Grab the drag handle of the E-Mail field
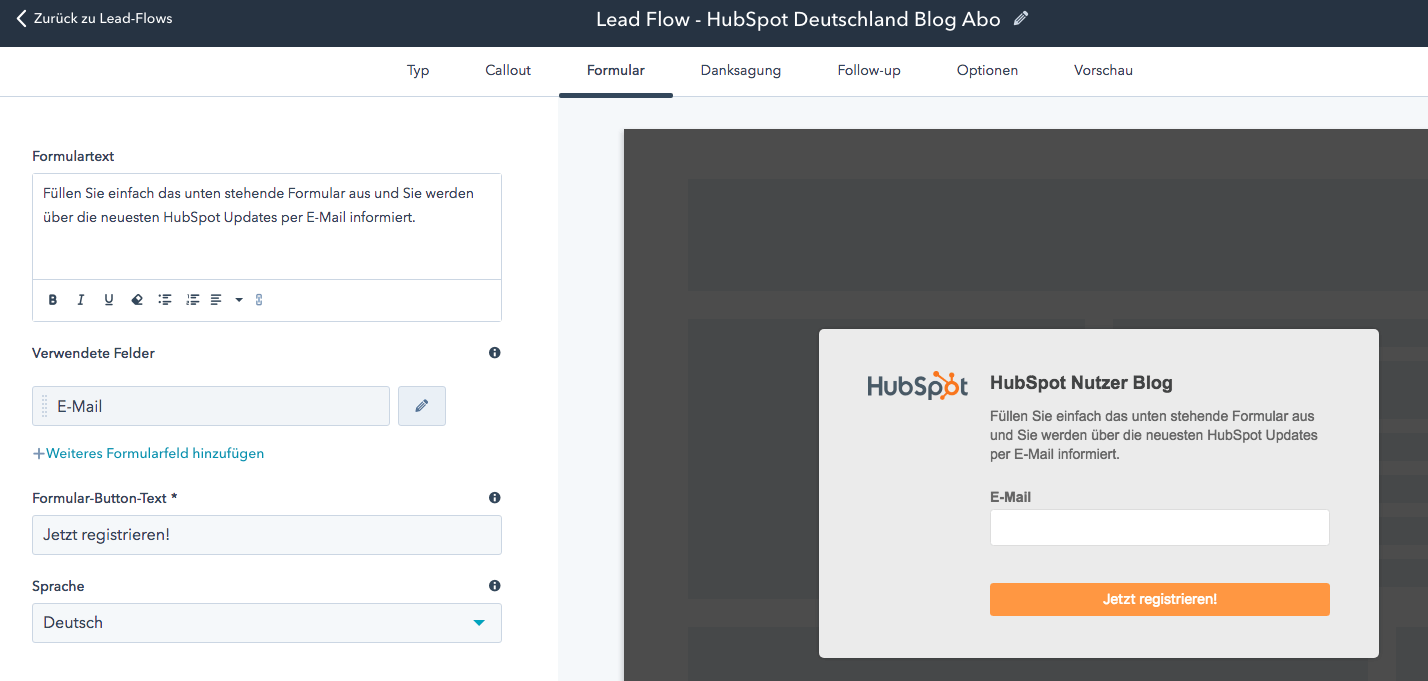This screenshot has width=1428, height=681. (x=44, y=406)
